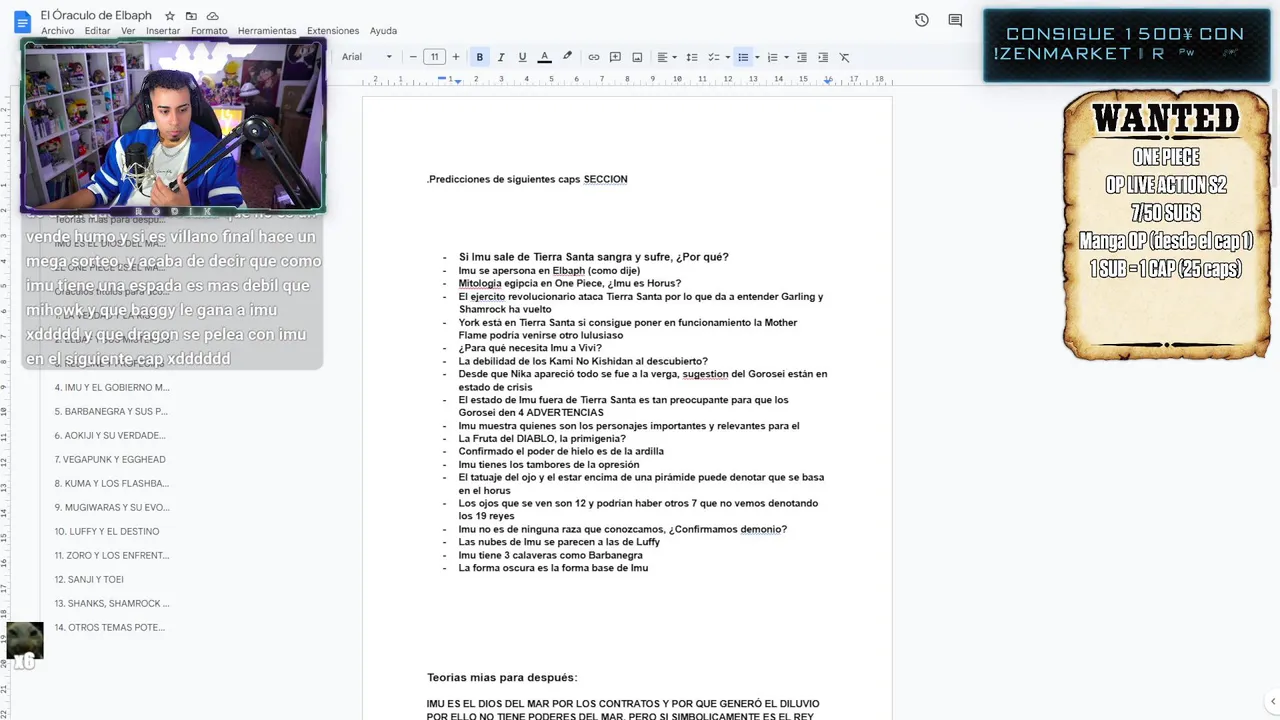Open the Ayuda menu
Viewport: 1280px width, 720px height.
[383, 31]
